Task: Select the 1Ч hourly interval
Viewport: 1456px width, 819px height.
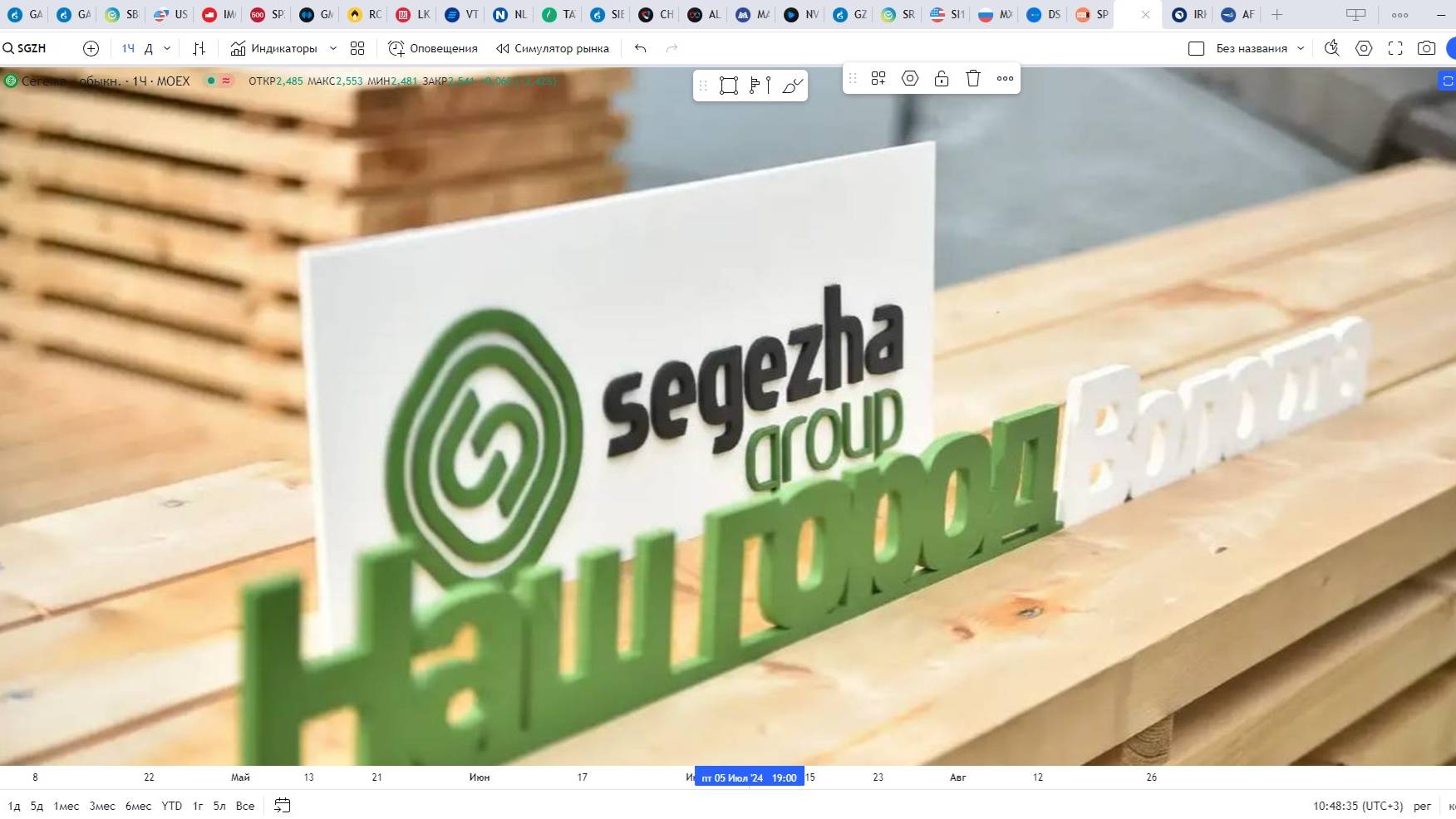Action: pyautogui.click(x=128, y=48)
